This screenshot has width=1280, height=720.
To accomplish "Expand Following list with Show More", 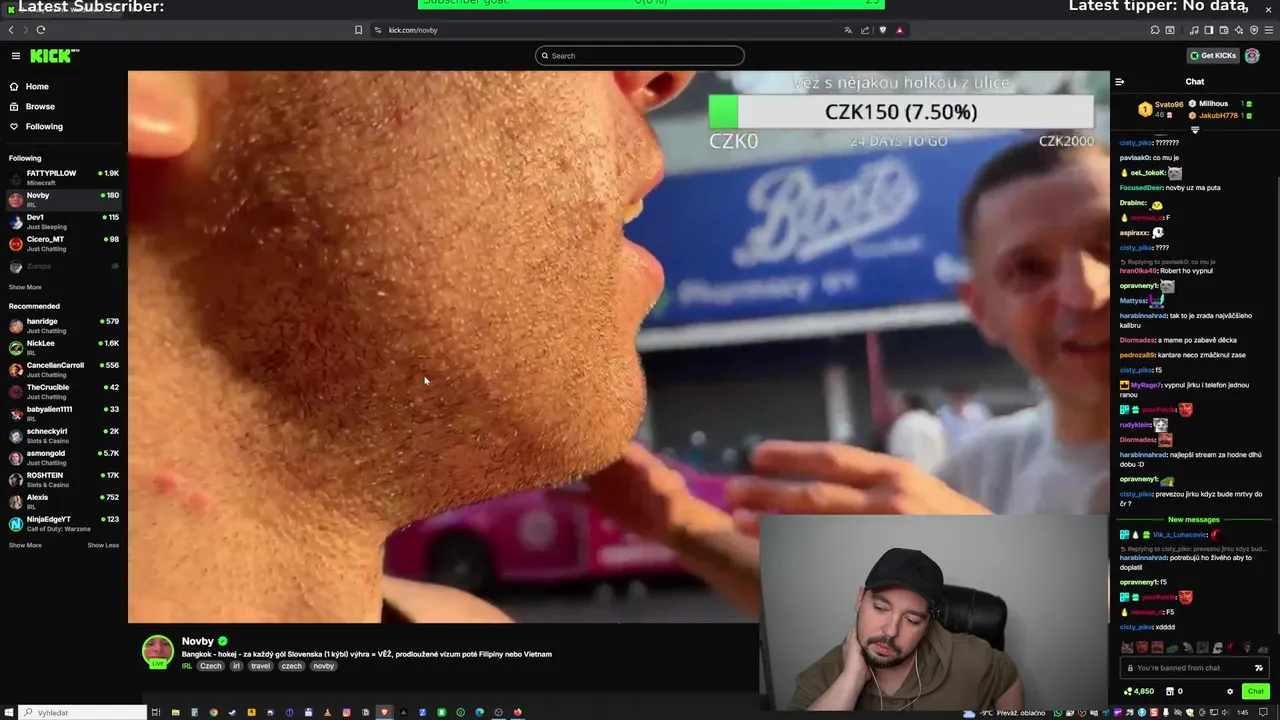I will point(25,287).
